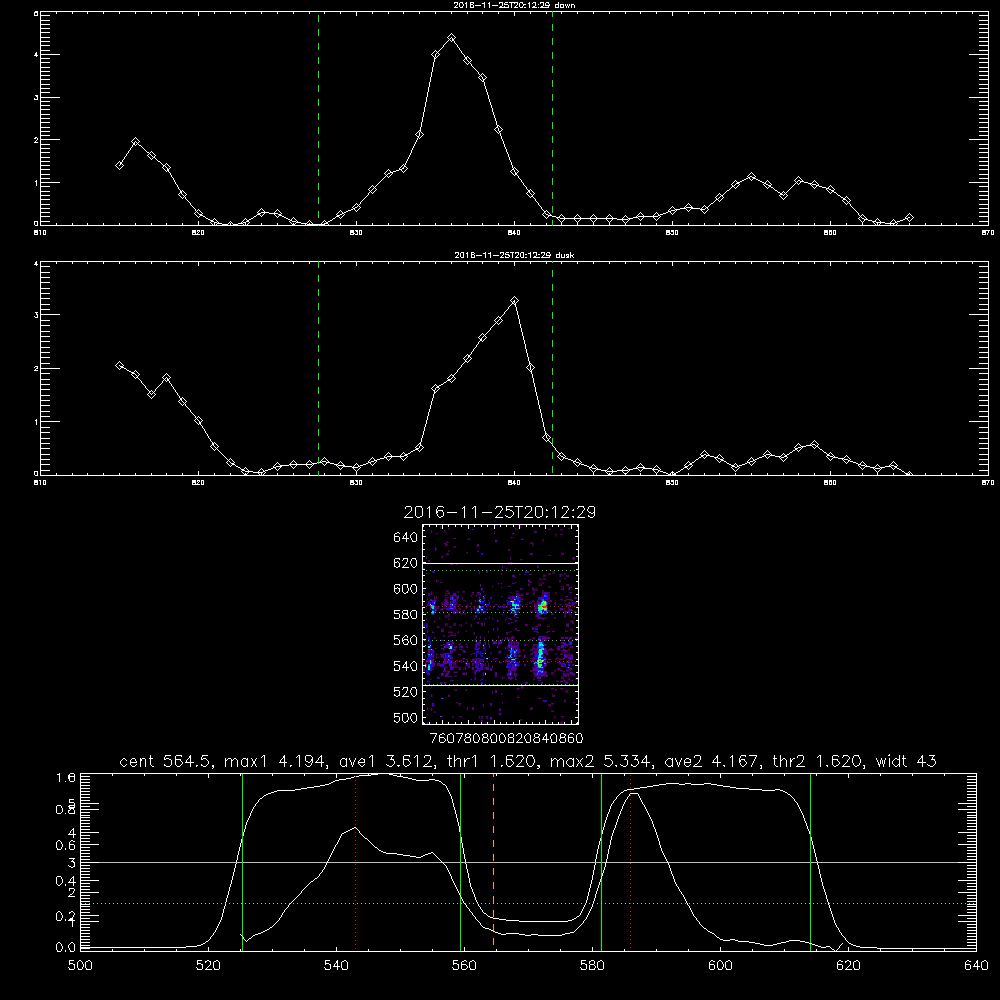The image size is (1000, 1000).
Task: Click the '600' label on bottom plot x-axis
Action: 720,966
